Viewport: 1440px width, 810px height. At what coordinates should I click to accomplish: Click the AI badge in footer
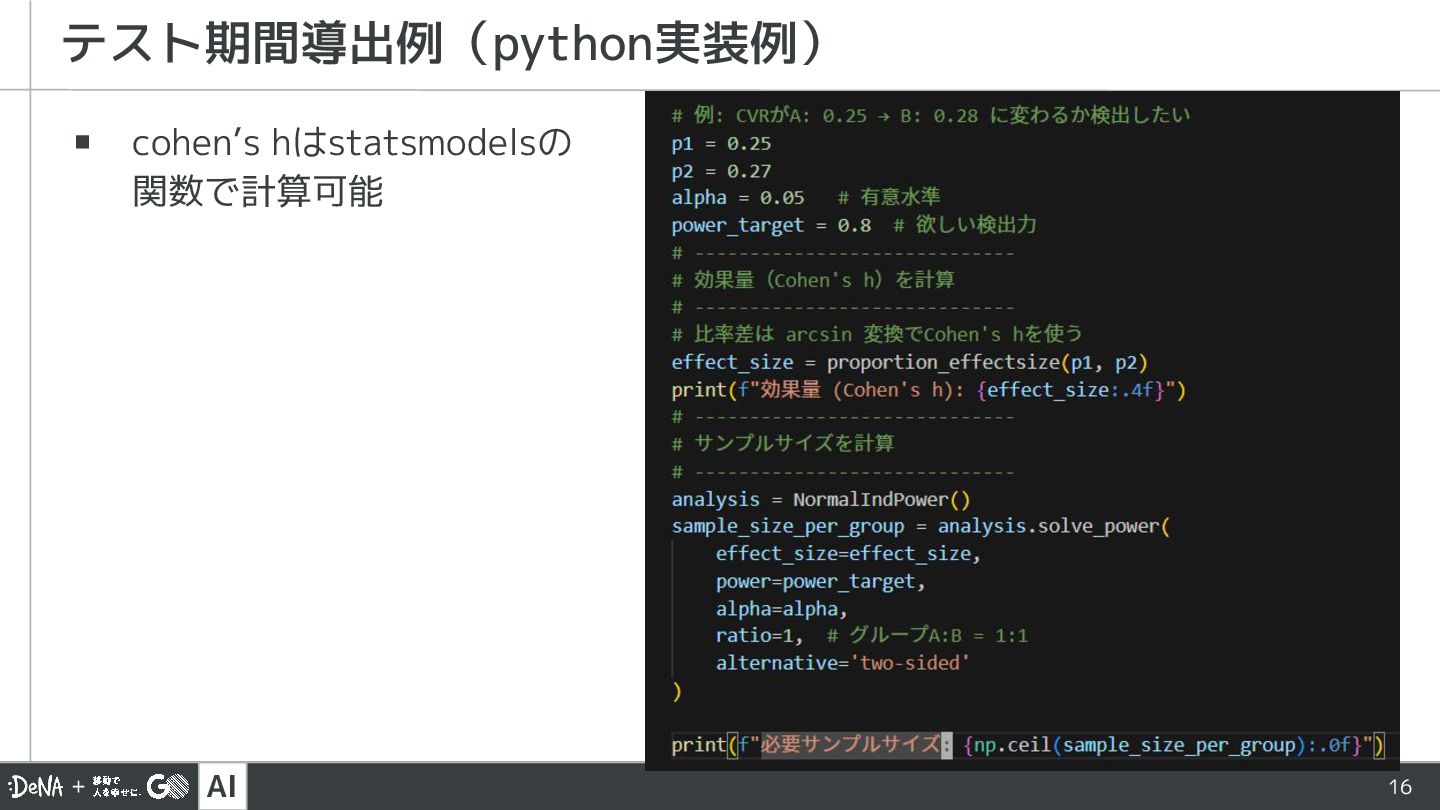222,787
